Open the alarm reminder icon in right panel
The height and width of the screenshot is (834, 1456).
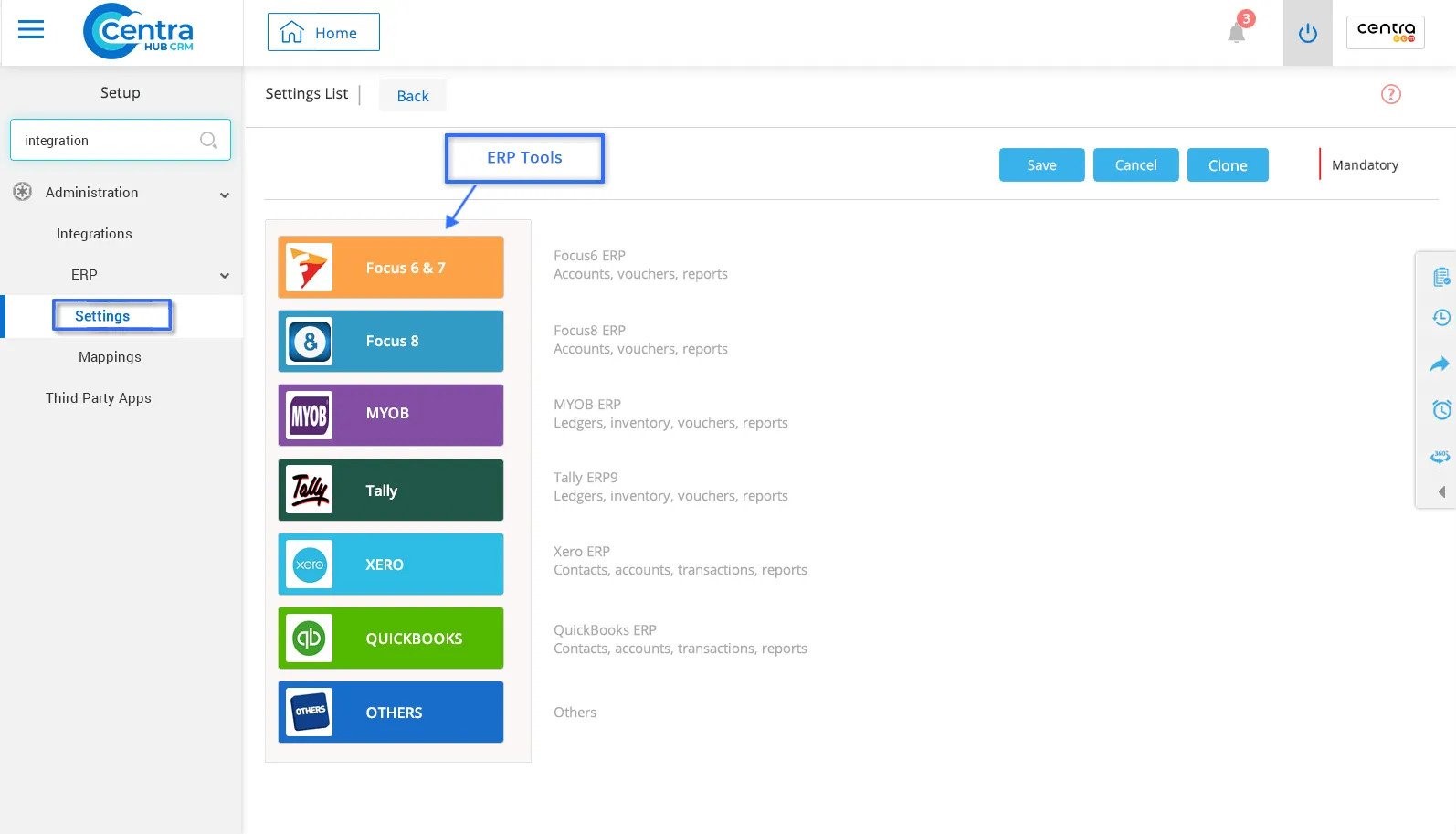[1441, 409]
